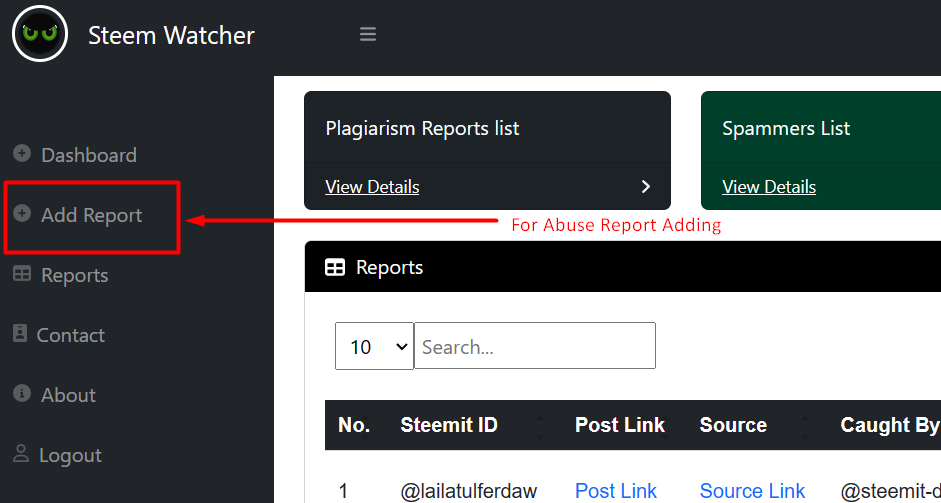
Task: Sort table by Caught By column
Action: coord(889,425)
